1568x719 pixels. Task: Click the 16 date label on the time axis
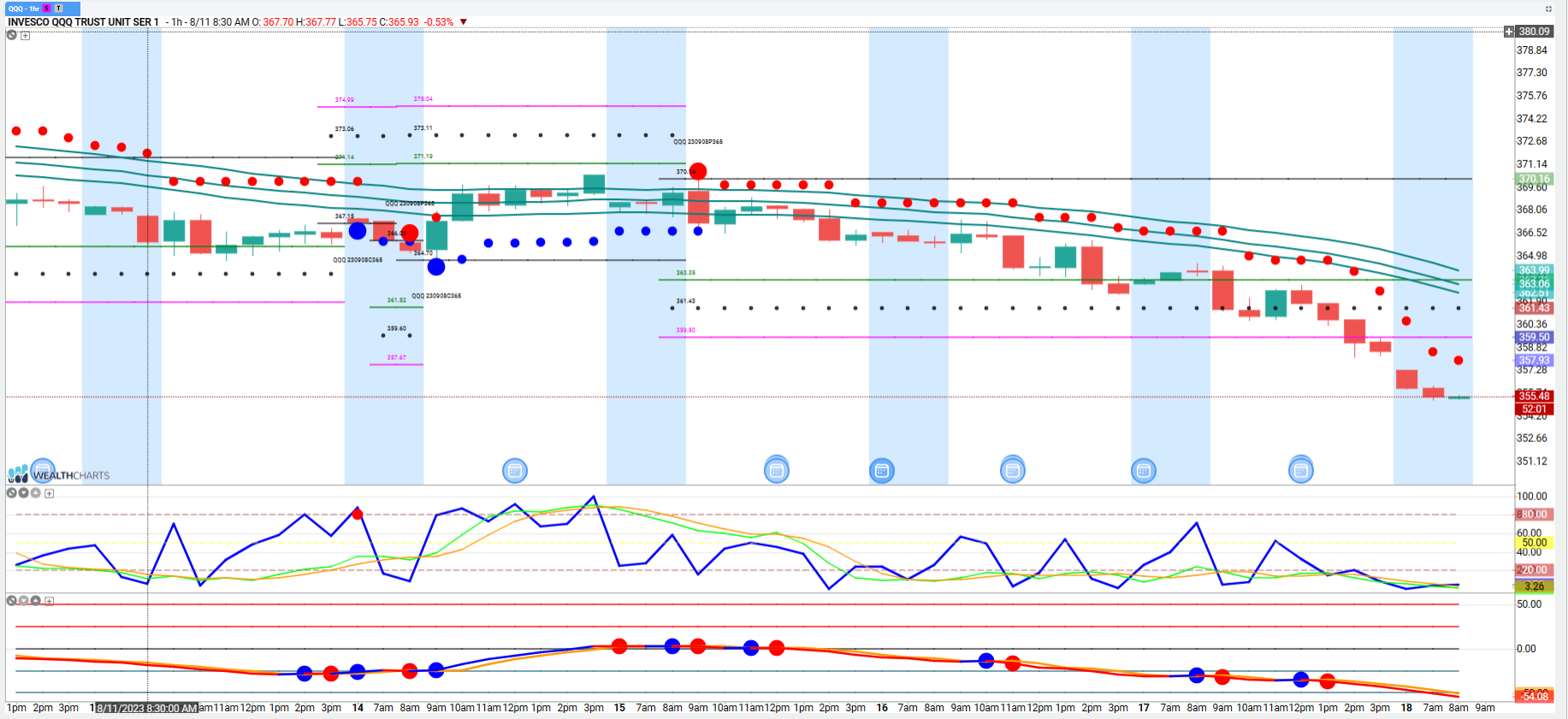882,708
